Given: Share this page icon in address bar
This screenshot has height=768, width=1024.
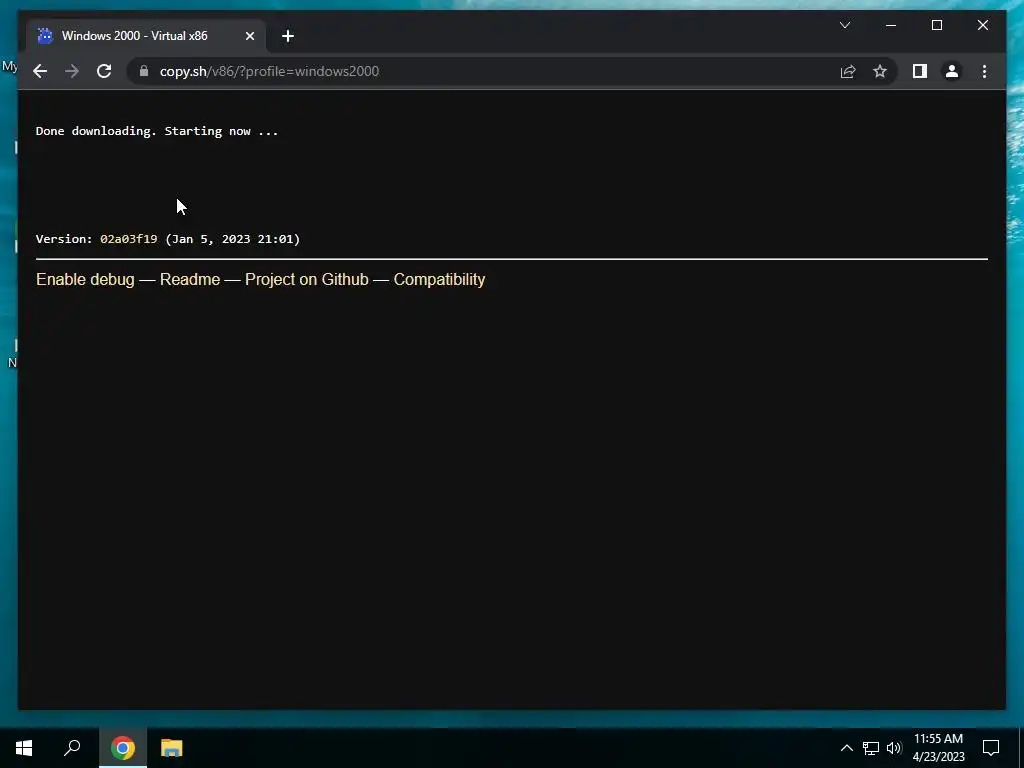Looking at the screenshot, I should (x=848, y=71).
